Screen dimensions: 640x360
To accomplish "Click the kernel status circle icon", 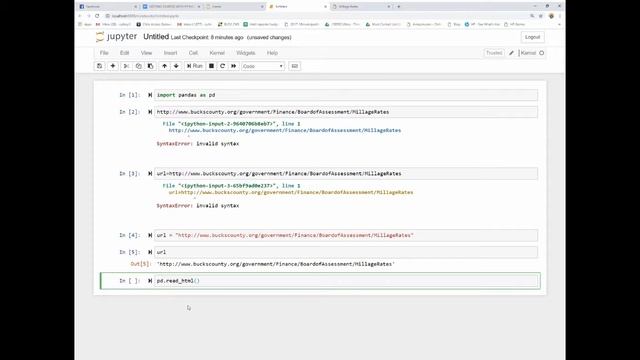I will coord(542,53).
